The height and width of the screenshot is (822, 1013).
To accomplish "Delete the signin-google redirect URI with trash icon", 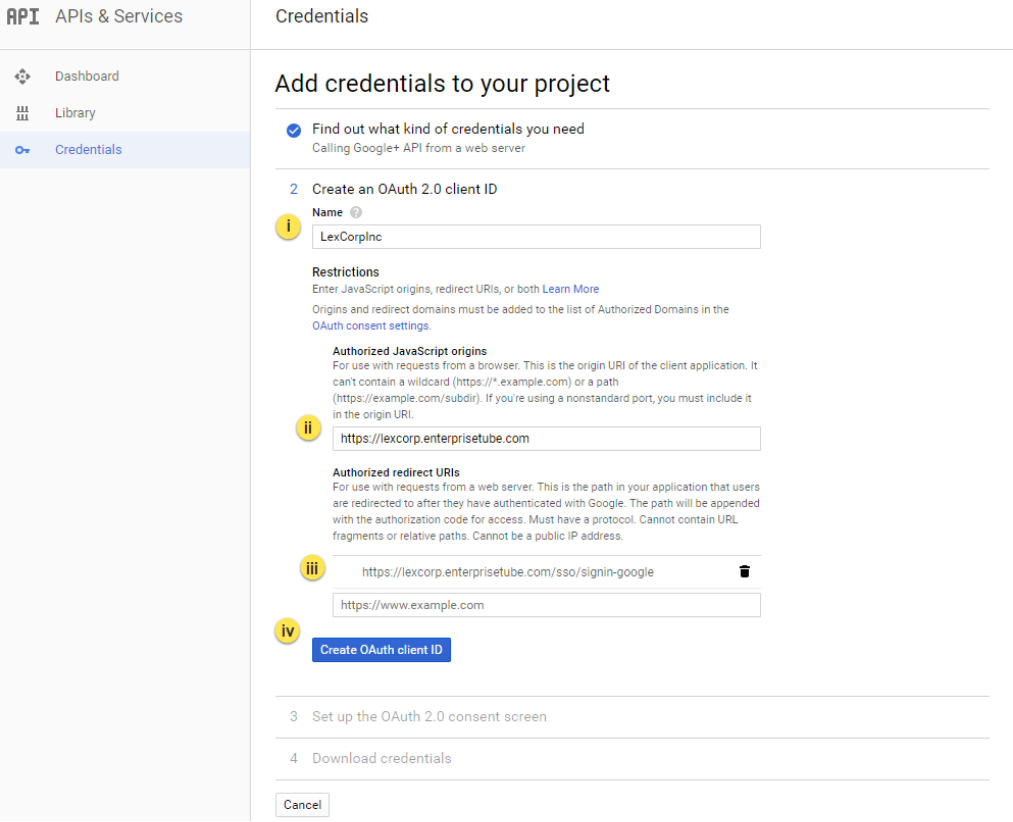I will point(744,572).
